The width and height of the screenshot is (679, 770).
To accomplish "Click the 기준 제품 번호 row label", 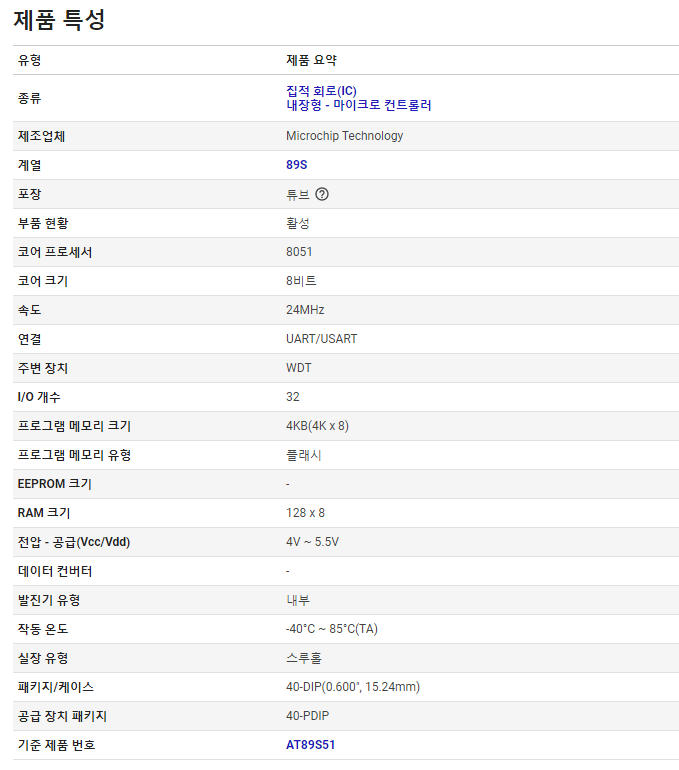I will [57, 744].
